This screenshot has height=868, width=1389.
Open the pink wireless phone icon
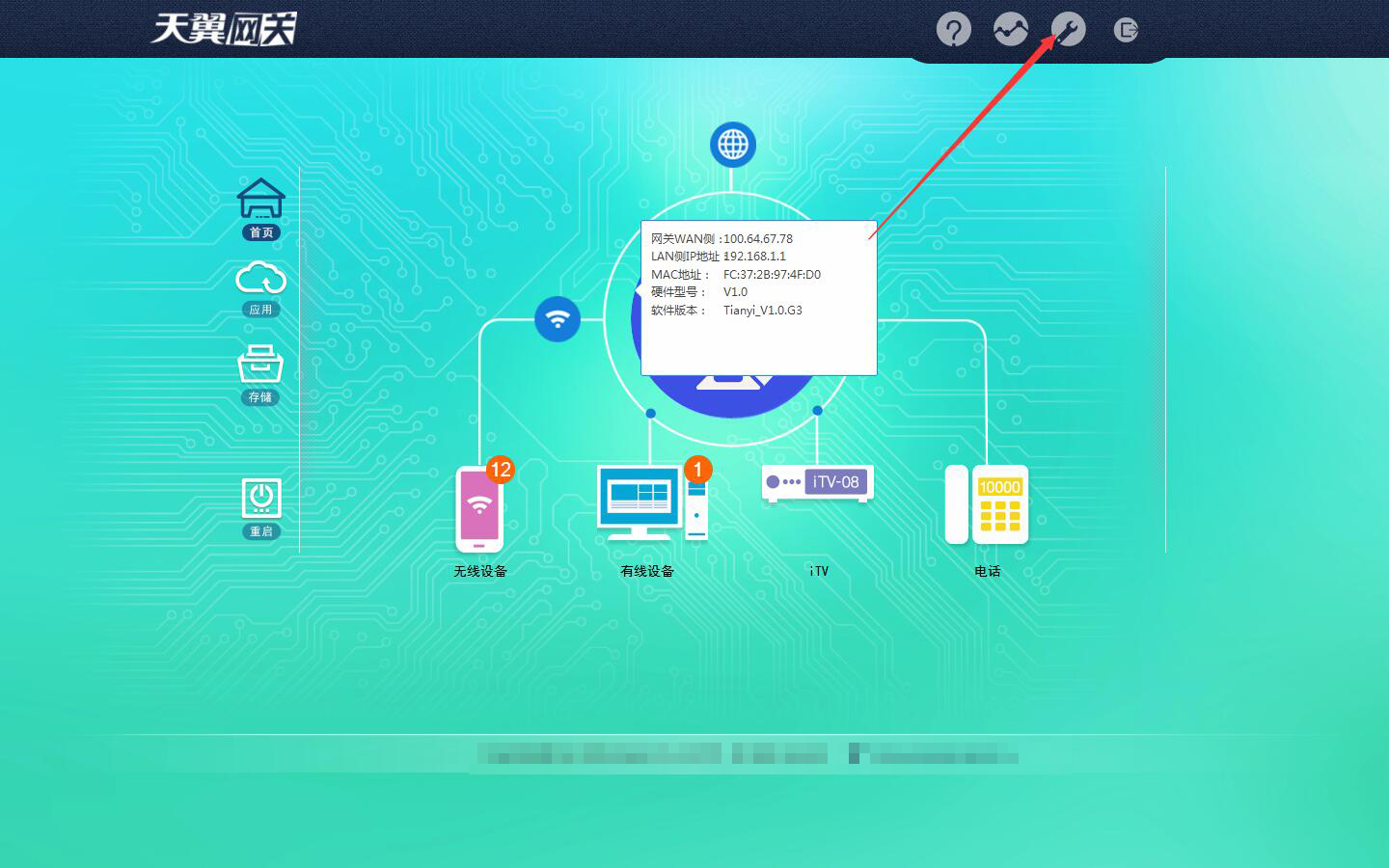[479, 508]
